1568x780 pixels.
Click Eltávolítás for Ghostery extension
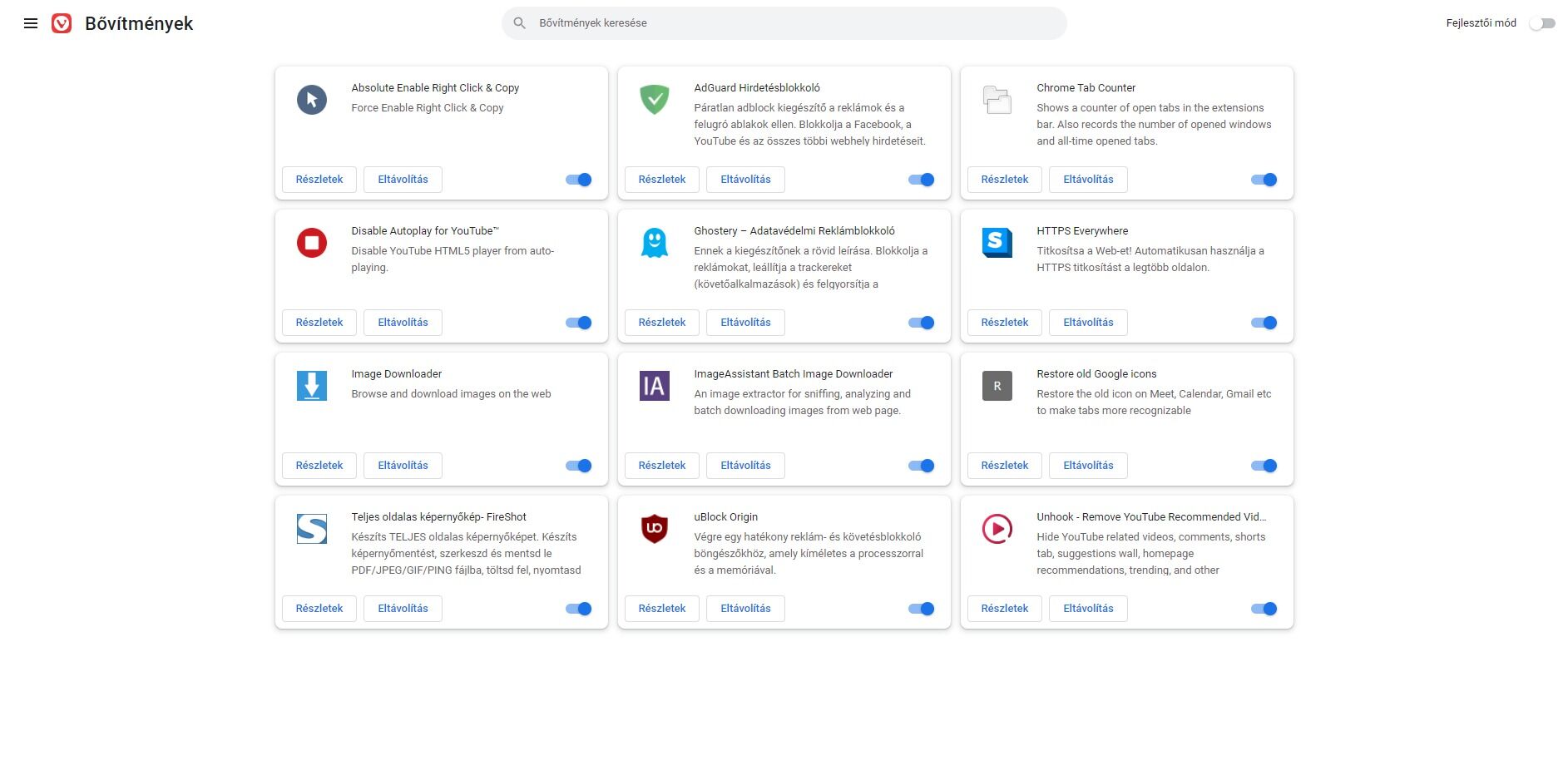(745, 323)
